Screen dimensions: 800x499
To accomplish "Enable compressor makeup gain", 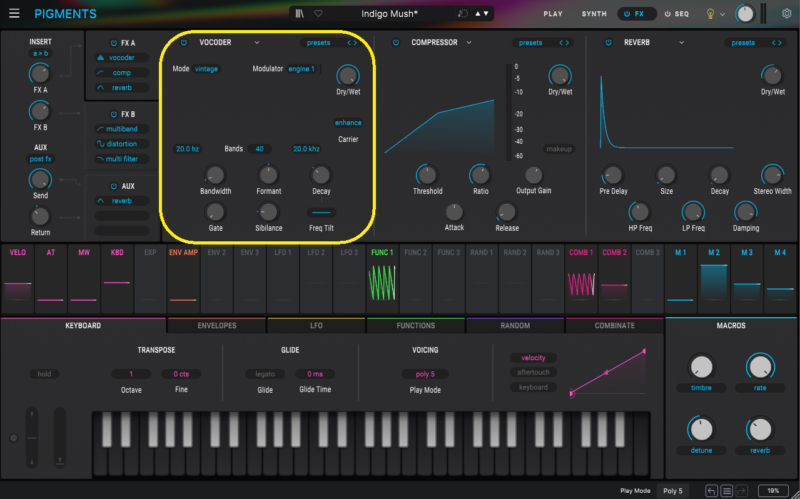I will (x=559, y=149).
